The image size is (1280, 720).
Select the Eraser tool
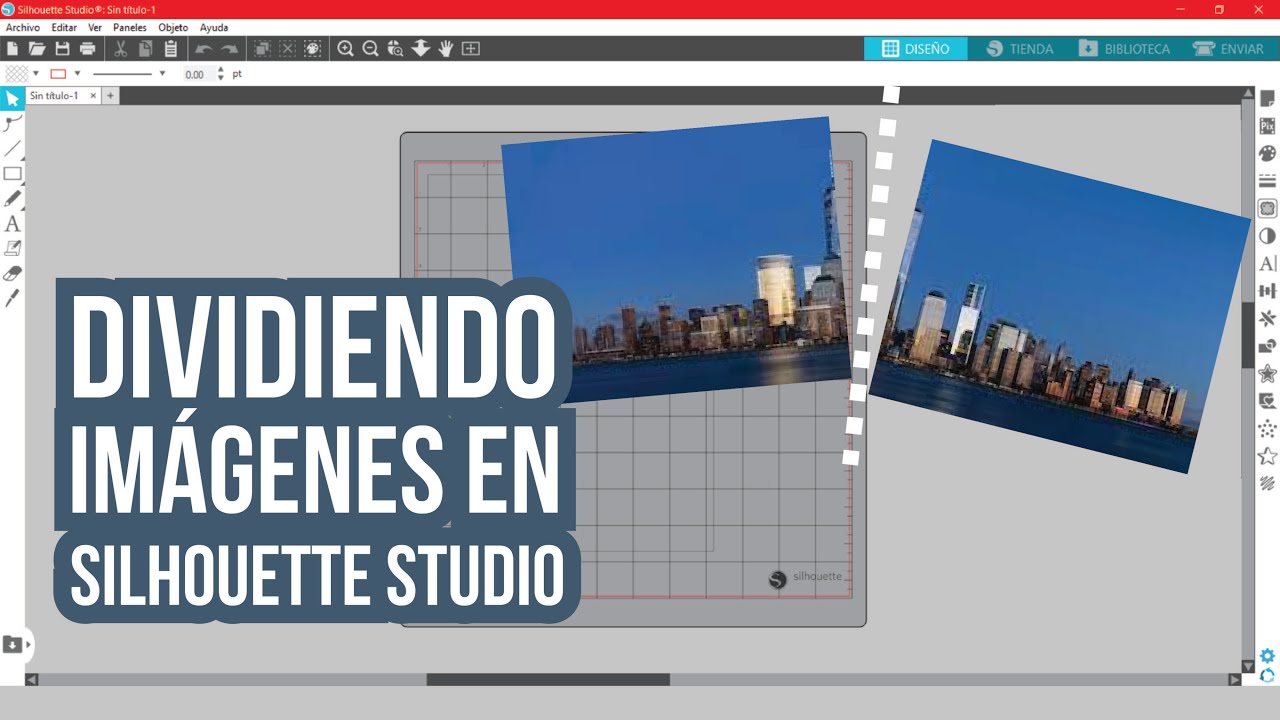[12, 273]
